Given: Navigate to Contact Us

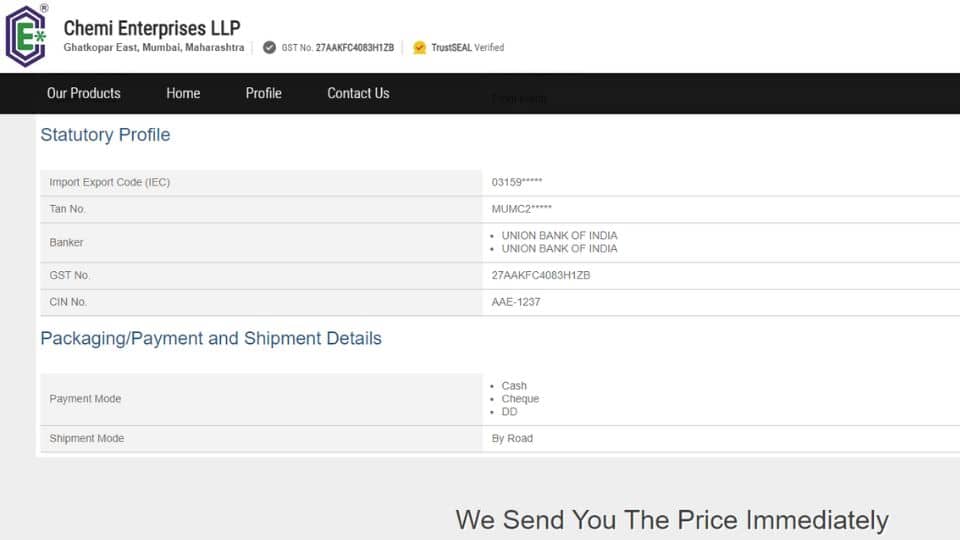Looking at the screenshot, I should (358, 93).
